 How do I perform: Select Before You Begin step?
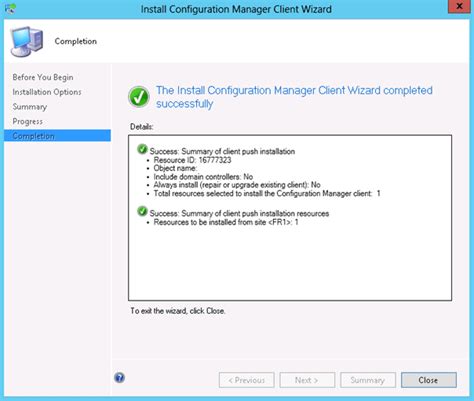[43, 77]
